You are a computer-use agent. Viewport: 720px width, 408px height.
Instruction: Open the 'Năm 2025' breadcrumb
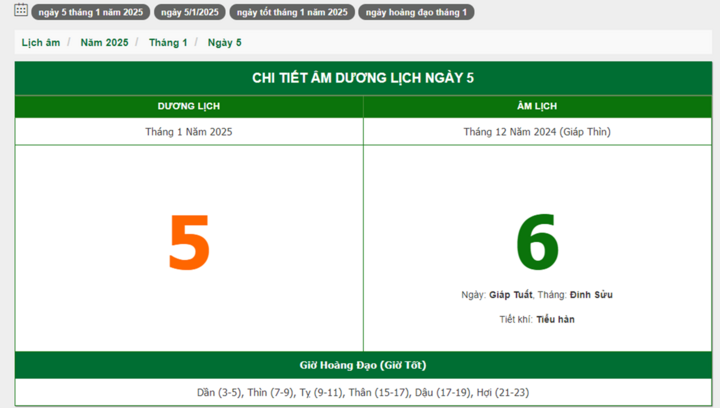point(104,43)
